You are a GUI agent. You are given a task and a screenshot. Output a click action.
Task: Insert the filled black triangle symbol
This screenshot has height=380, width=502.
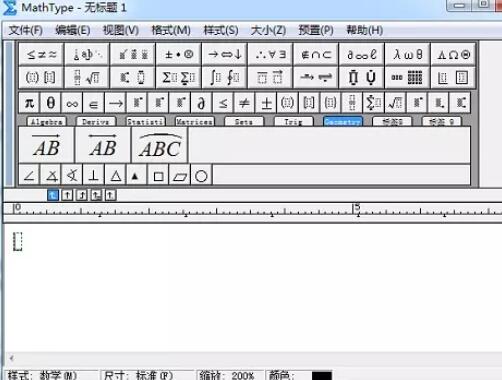[137, 175]
